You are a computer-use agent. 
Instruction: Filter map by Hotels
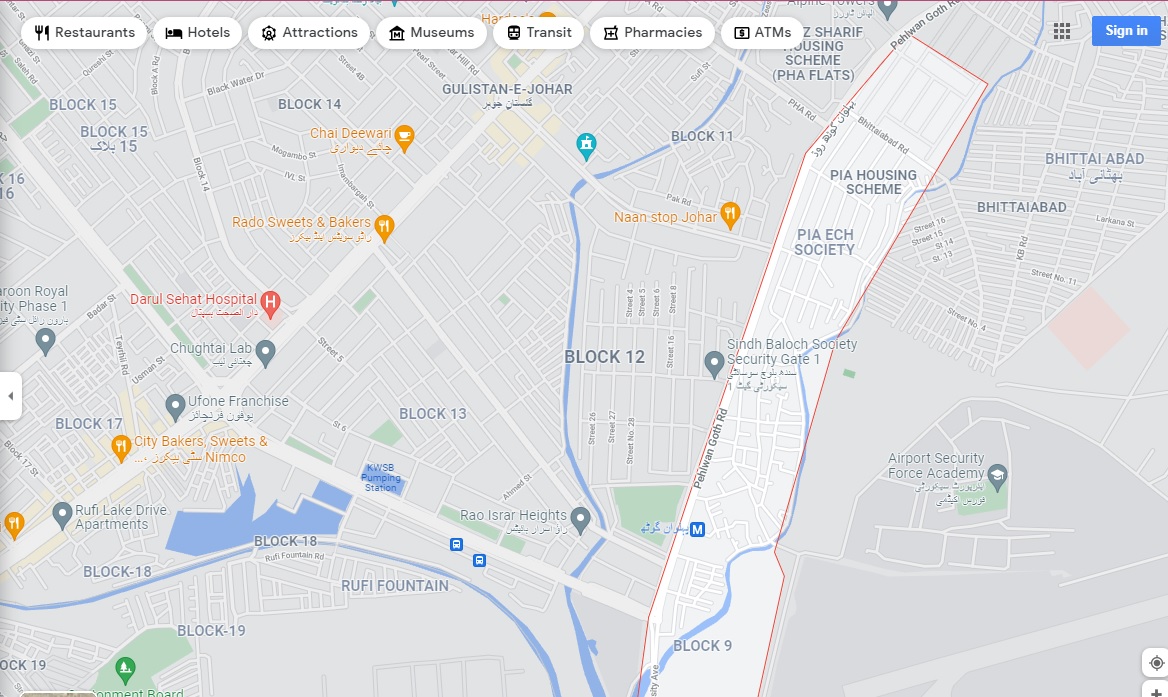point(197,33)
